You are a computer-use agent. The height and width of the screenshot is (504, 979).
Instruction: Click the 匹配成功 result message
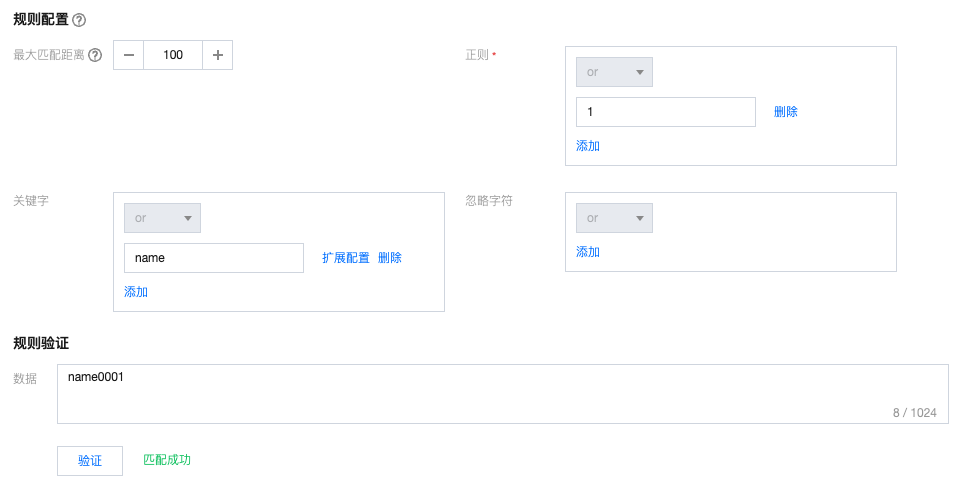(167, 460)
